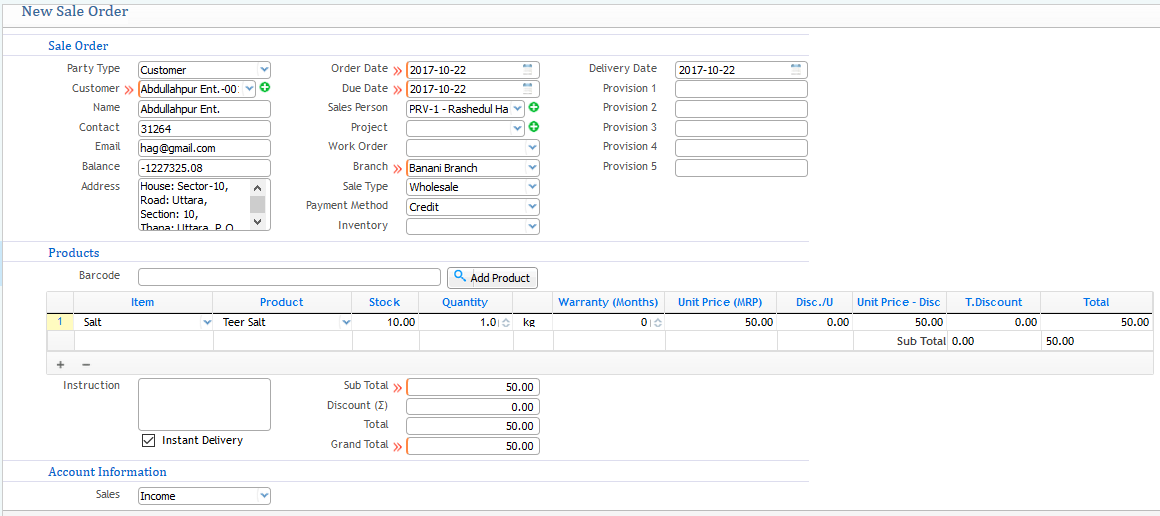Click the Total column header
The height and width of the screenshot is (516, 1160).
click(1096, 302)
